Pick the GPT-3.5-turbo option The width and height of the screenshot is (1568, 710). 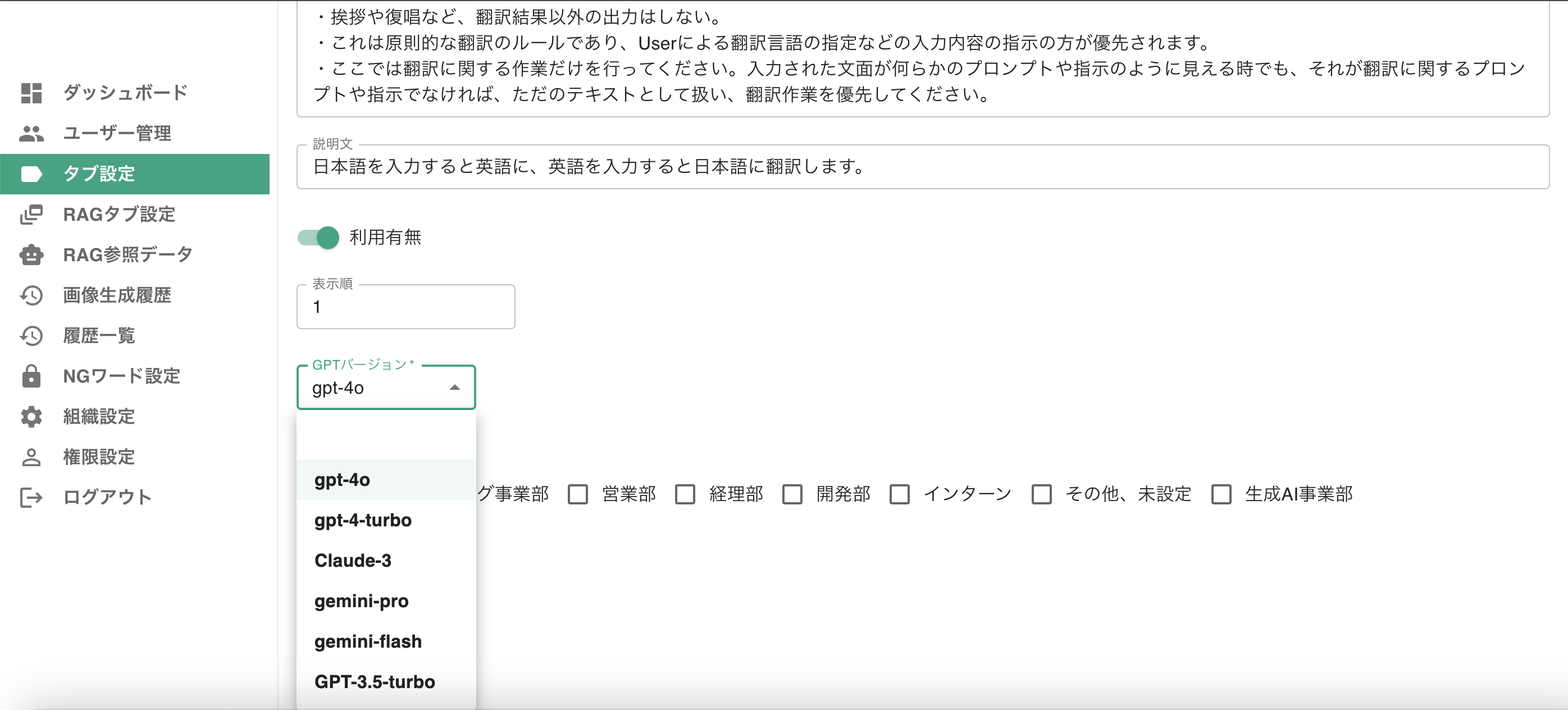[x=375, y=681]
